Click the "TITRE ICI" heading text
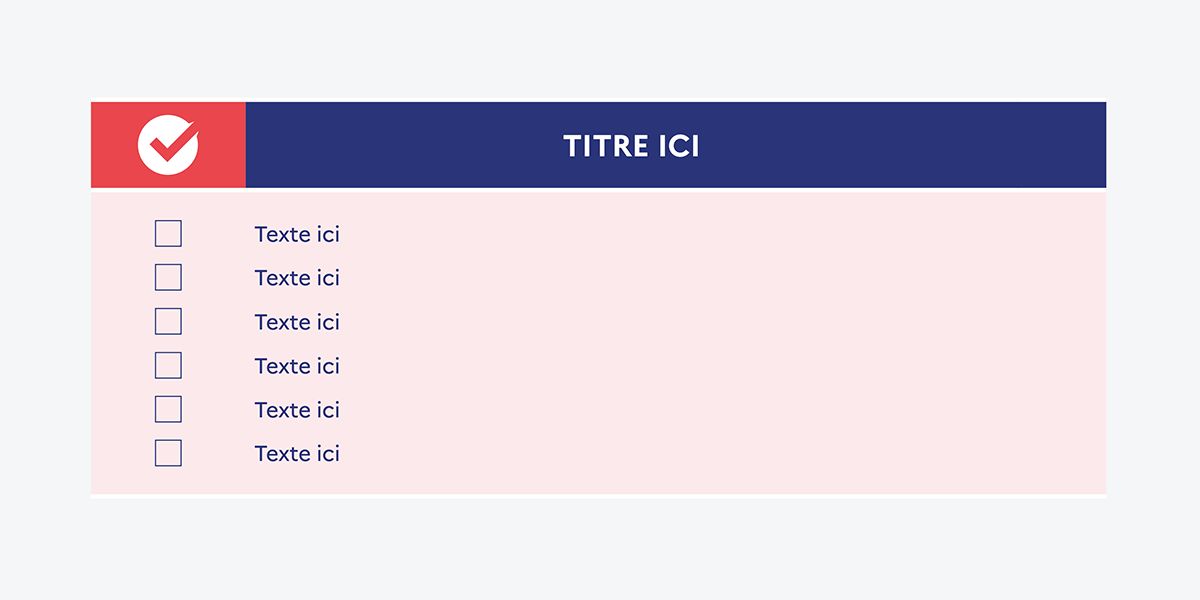This screenshot has height=600, width=1200. 631,146
